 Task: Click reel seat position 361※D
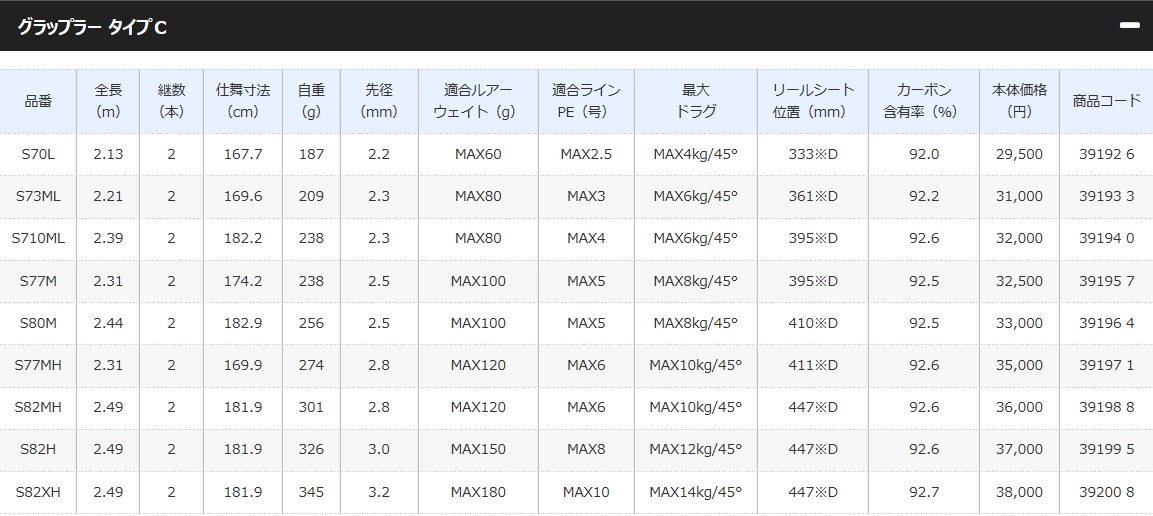(813, 196)
